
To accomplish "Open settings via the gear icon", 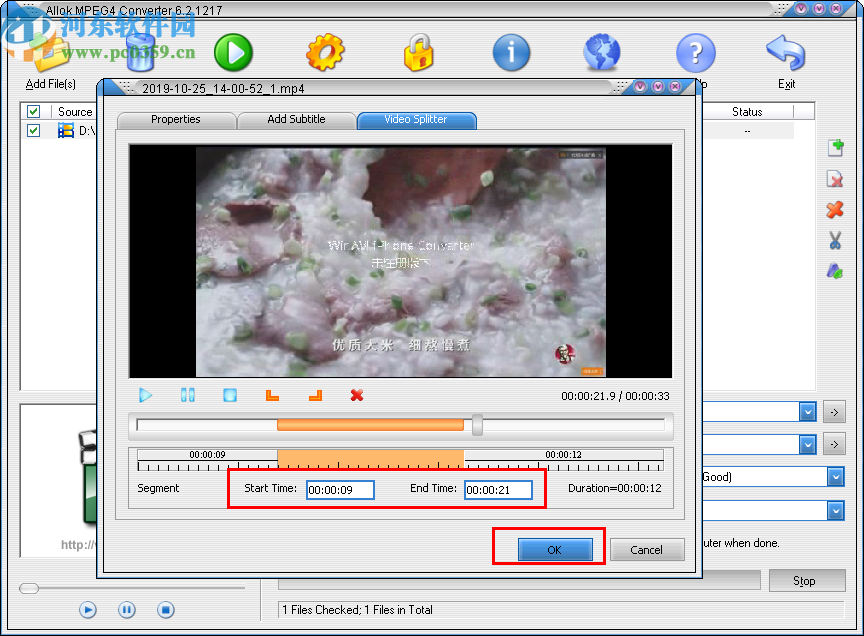I will coord(325,52).
